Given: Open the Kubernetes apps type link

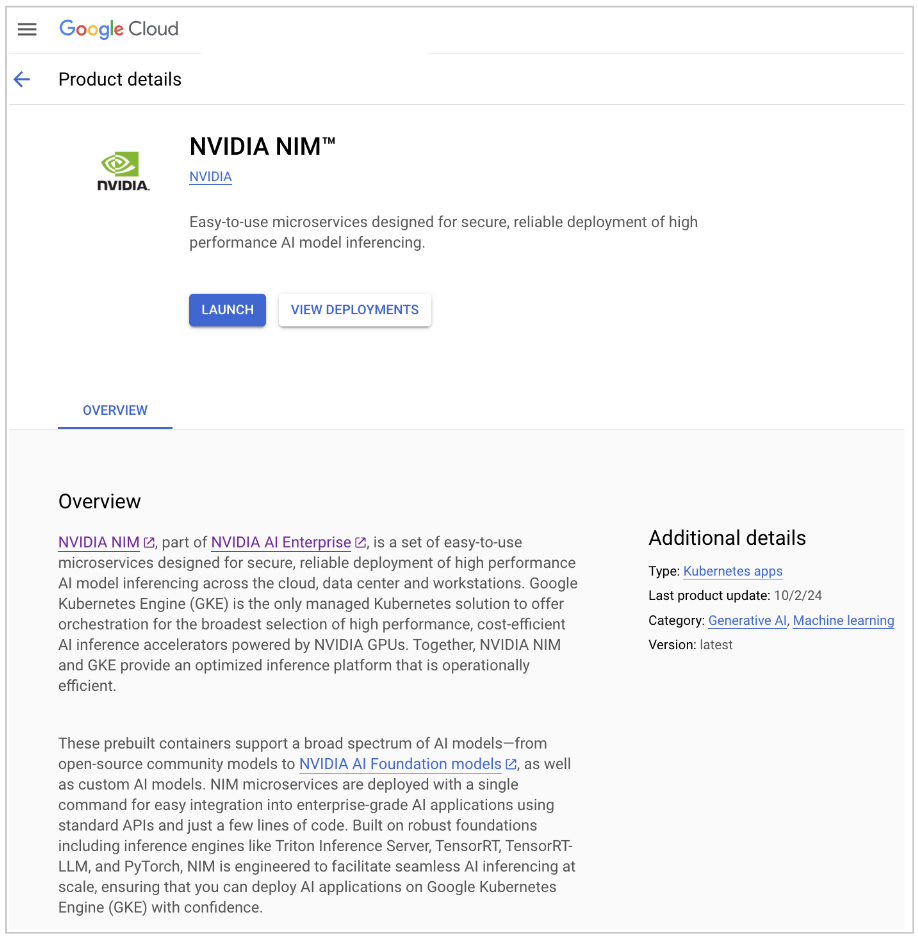Looking at the screenshot, I should [x=733, y=571].
